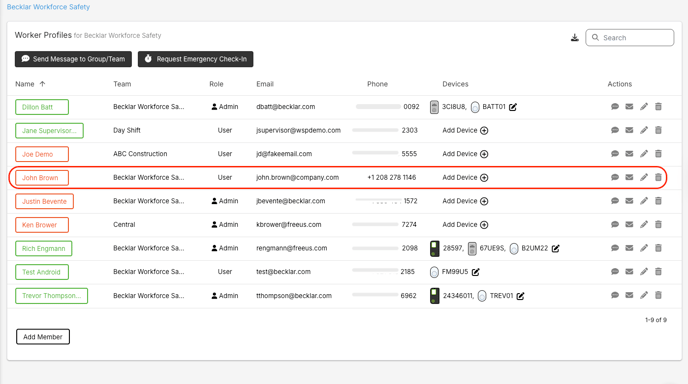Edit devices for Rich Engmann
Image resolution: width=688 pixels, height=384 pixels.
pyautogui.click(x=555, y=248)
